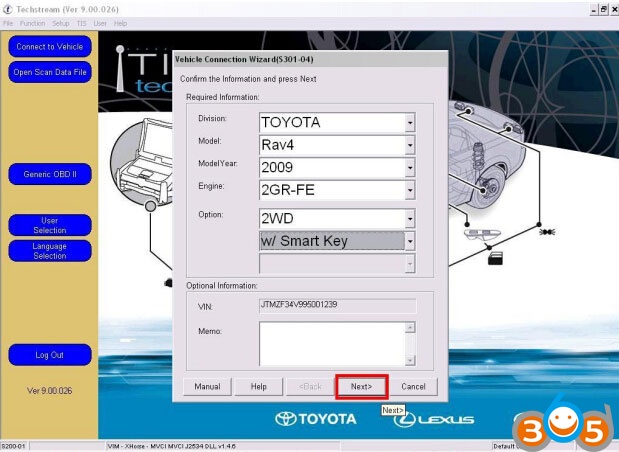The height and width of the screenshot is (452, 619).
Task: Click the Manual button in wizard
Action: click(x=207, y=386)
